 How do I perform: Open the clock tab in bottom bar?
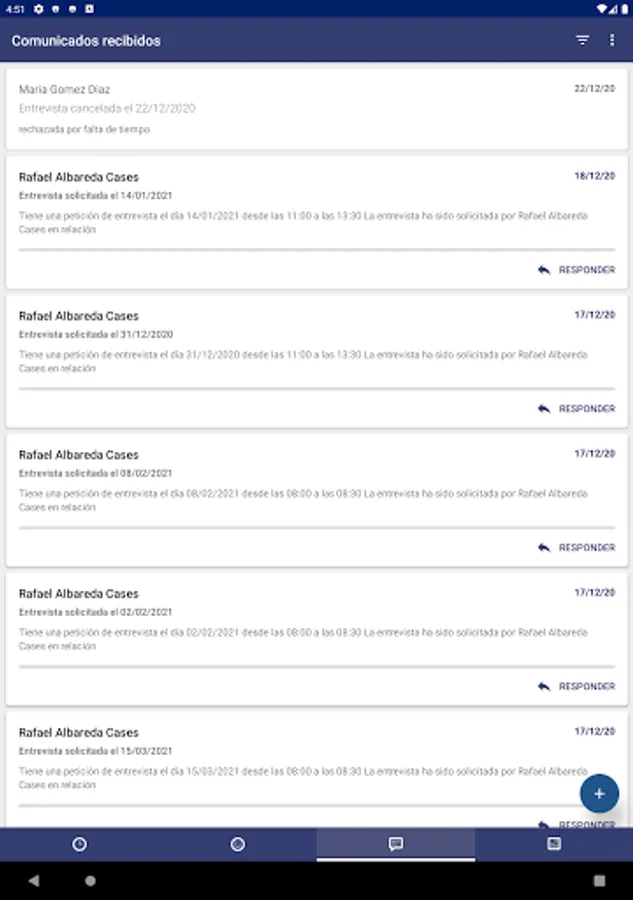(x=79, y=844)
